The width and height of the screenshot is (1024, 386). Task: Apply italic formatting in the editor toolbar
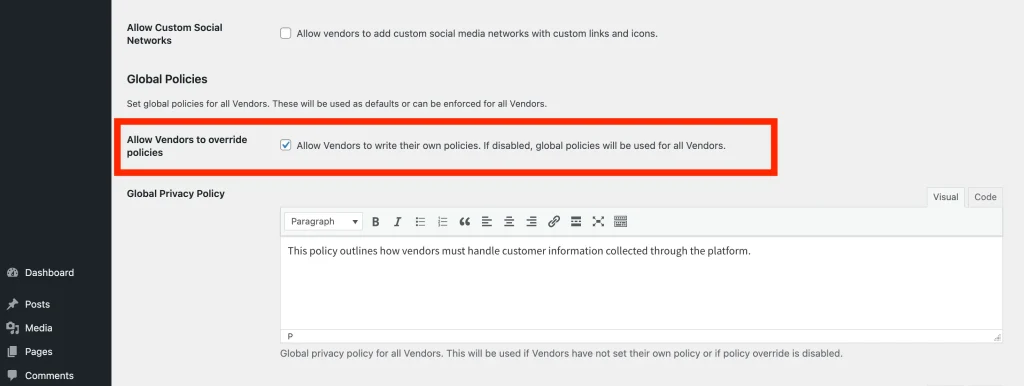397,222
